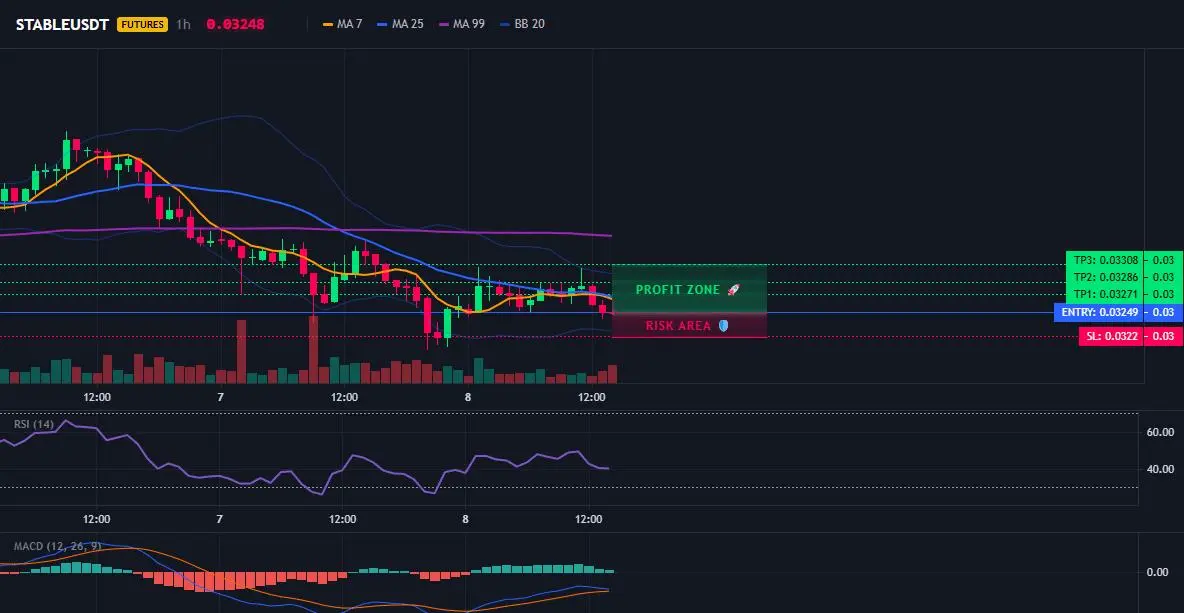Viewport: 1184px width, 613px height.
Task: Toggle the MA 99 legend entry
Action: (462, 24)
